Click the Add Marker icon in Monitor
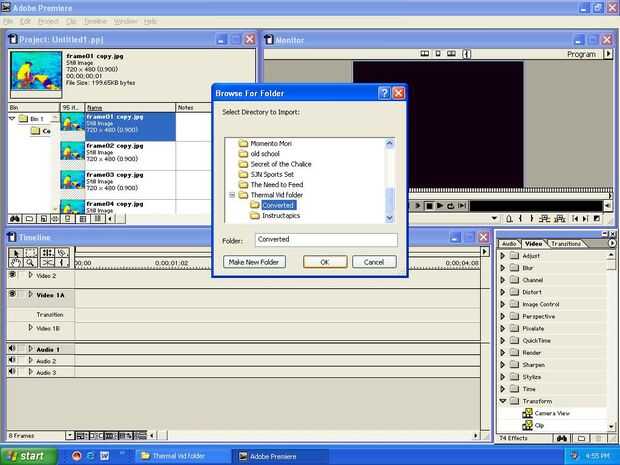Viewport: 620px width, 465px height. 509,218
